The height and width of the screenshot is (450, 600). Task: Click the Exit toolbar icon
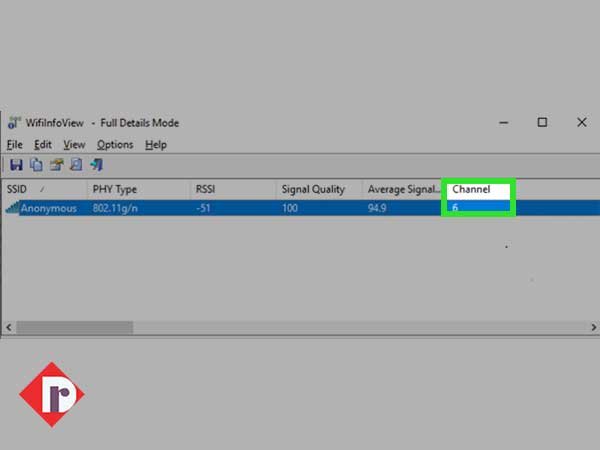96,165
